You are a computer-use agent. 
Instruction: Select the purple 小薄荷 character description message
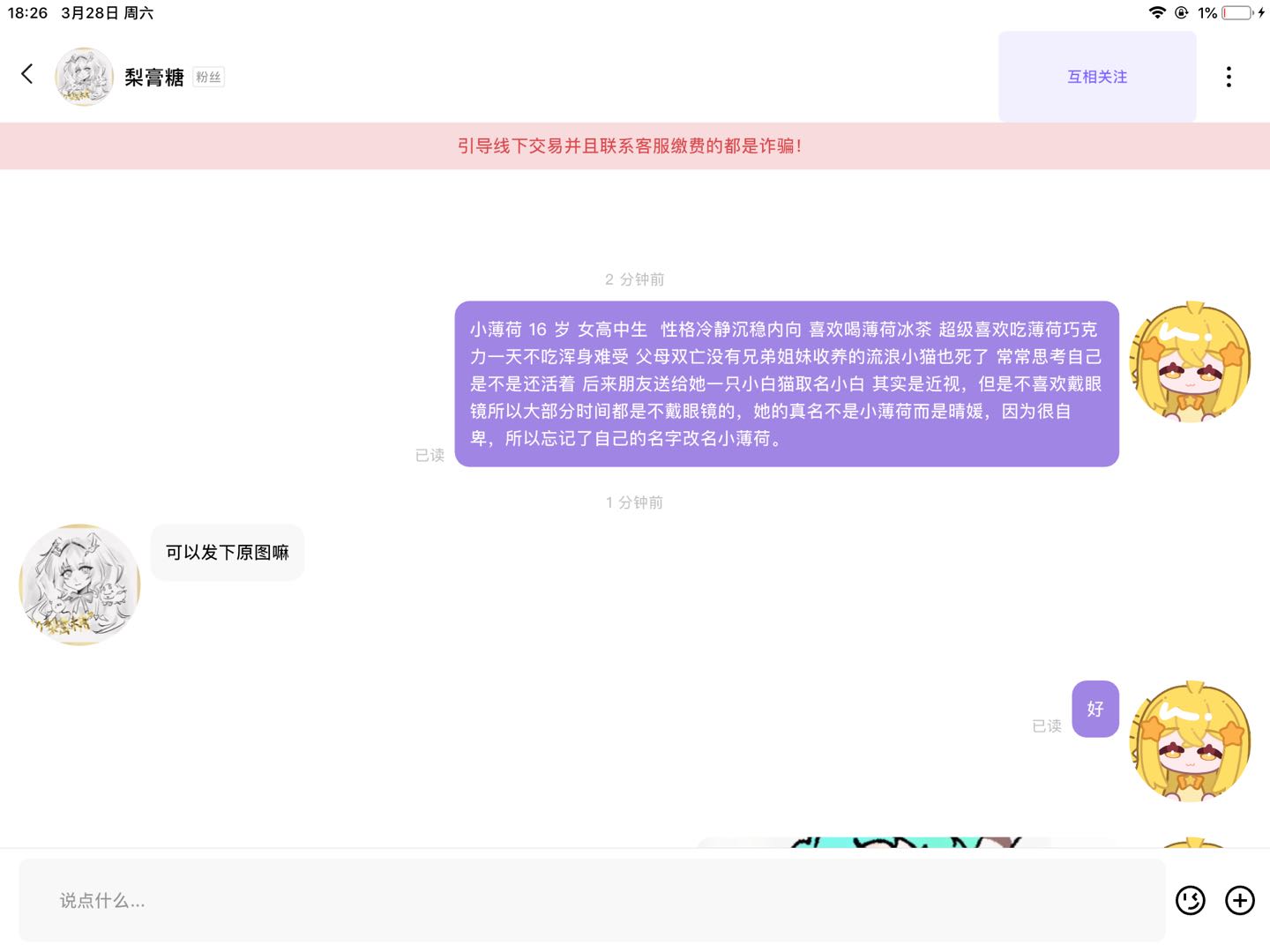pyautogui.click(x=786, y=384)
